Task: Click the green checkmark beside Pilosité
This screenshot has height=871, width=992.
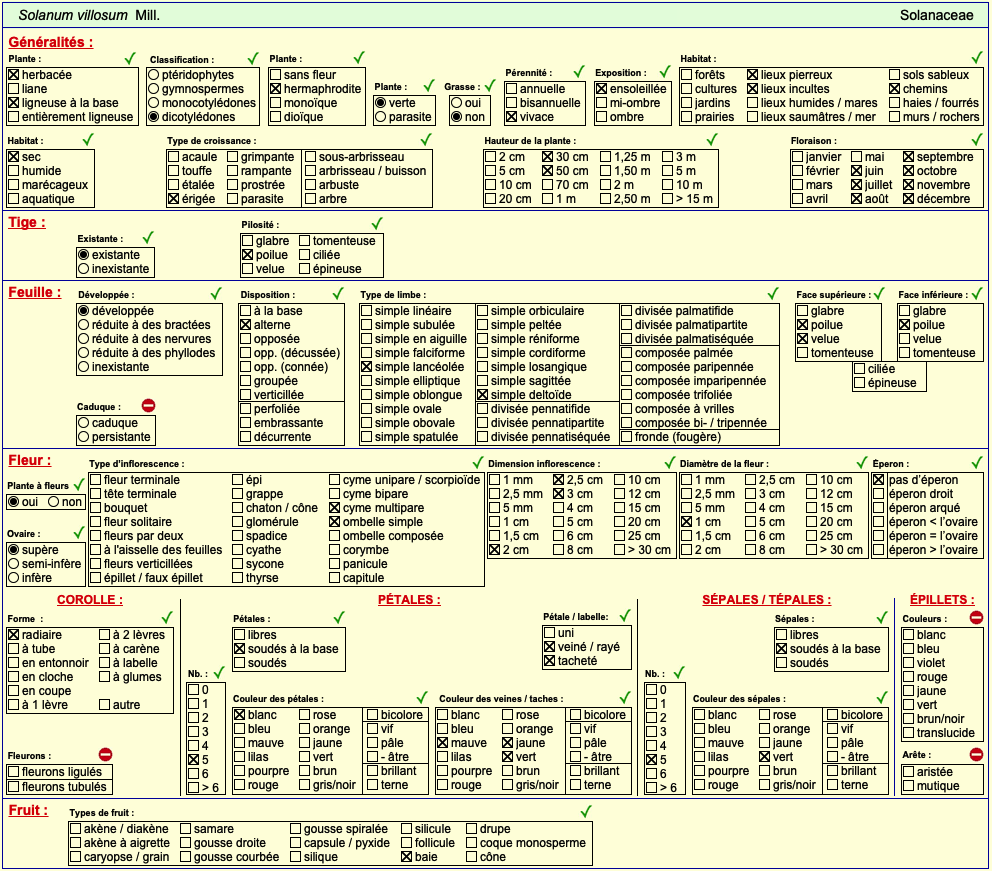Action: (377, 223)
